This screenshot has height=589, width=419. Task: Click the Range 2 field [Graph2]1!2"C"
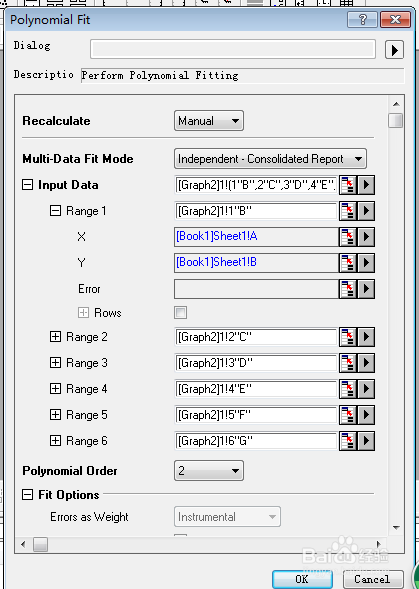pyautogui.click(x=256, y=337)
